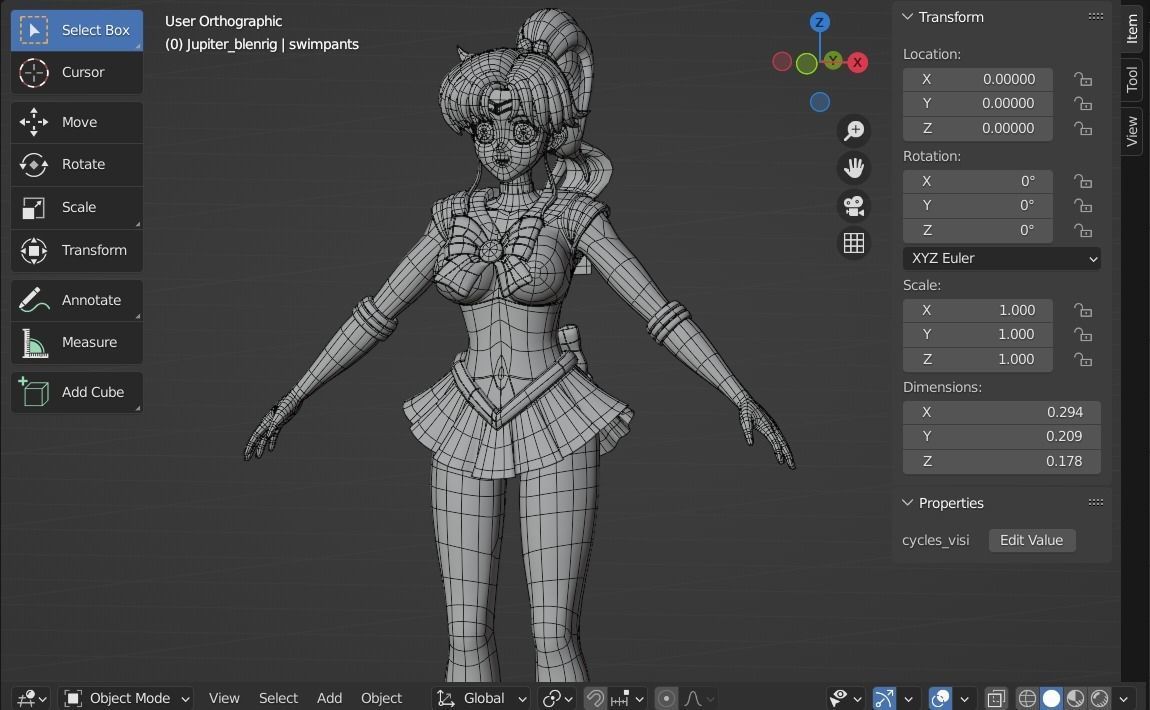Image resolution: width=1150 pixels, height=710 pixels.
Task: Switch to the Item sidebar tab
Action: point(1132,29)
